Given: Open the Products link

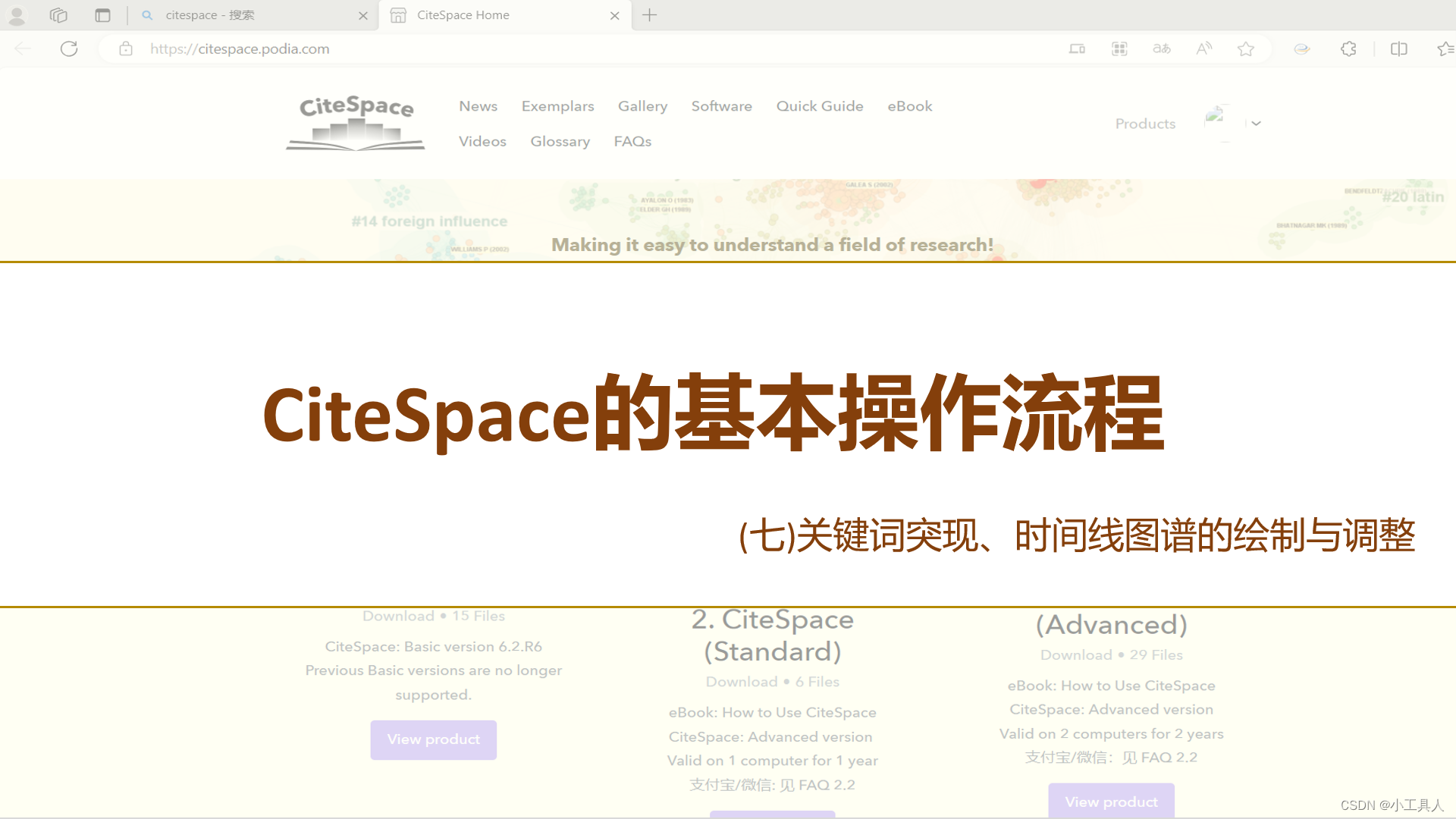Looking at the screenshot, I should pyautogui.click(x=1145, y=124).
